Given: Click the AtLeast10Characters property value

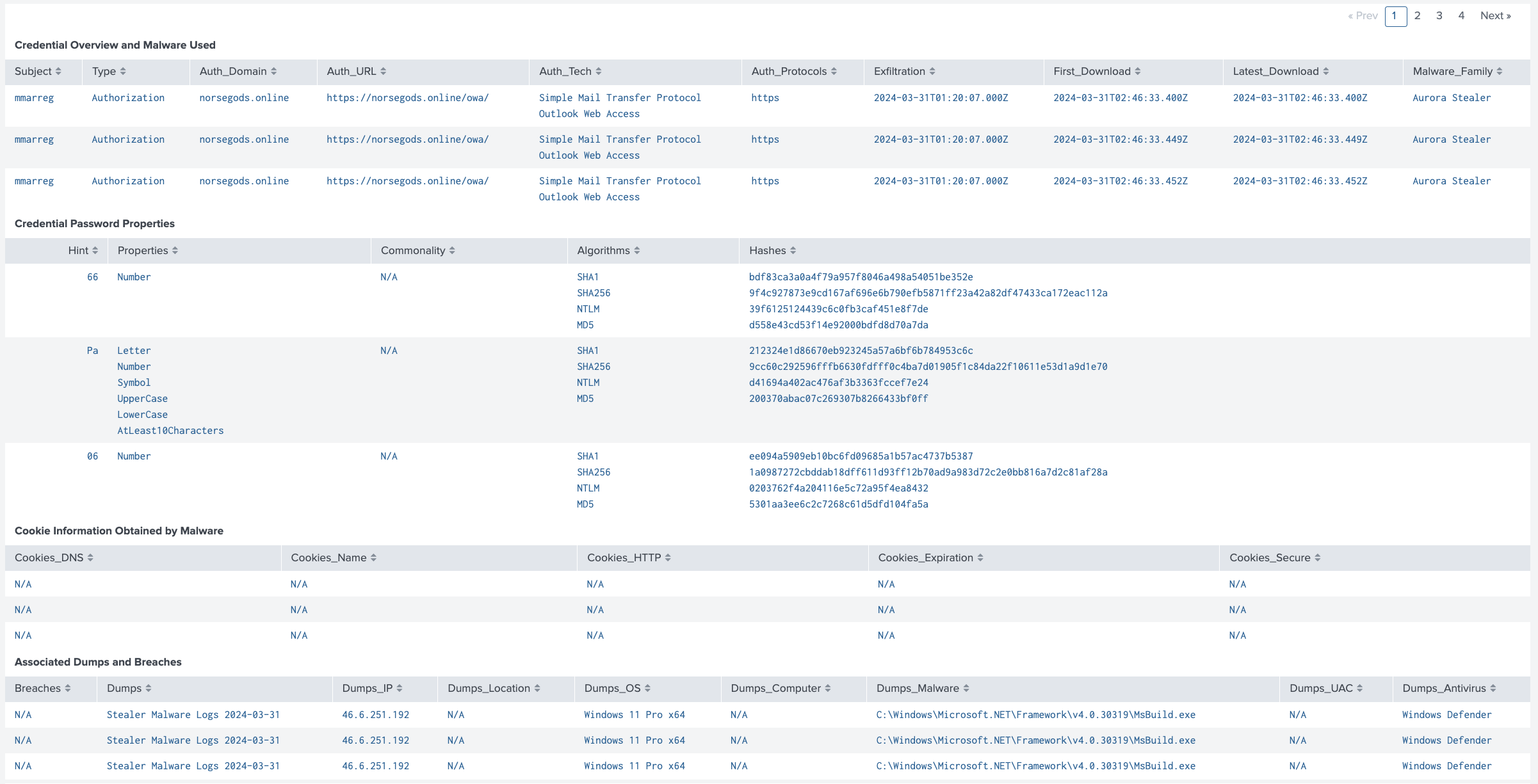Looking at the screenshot, I should click(170, 431).
